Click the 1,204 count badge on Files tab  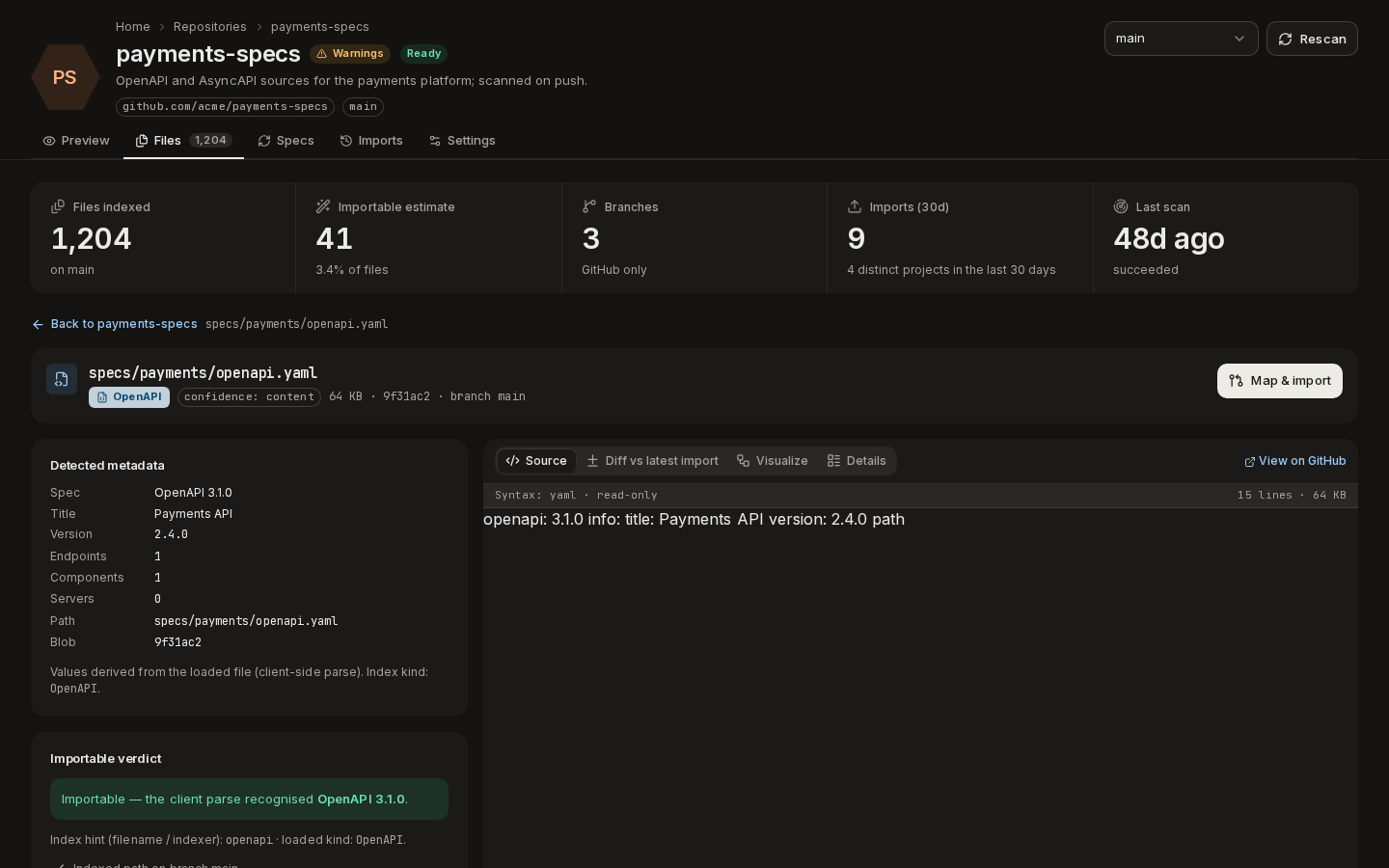coord(210,141)
